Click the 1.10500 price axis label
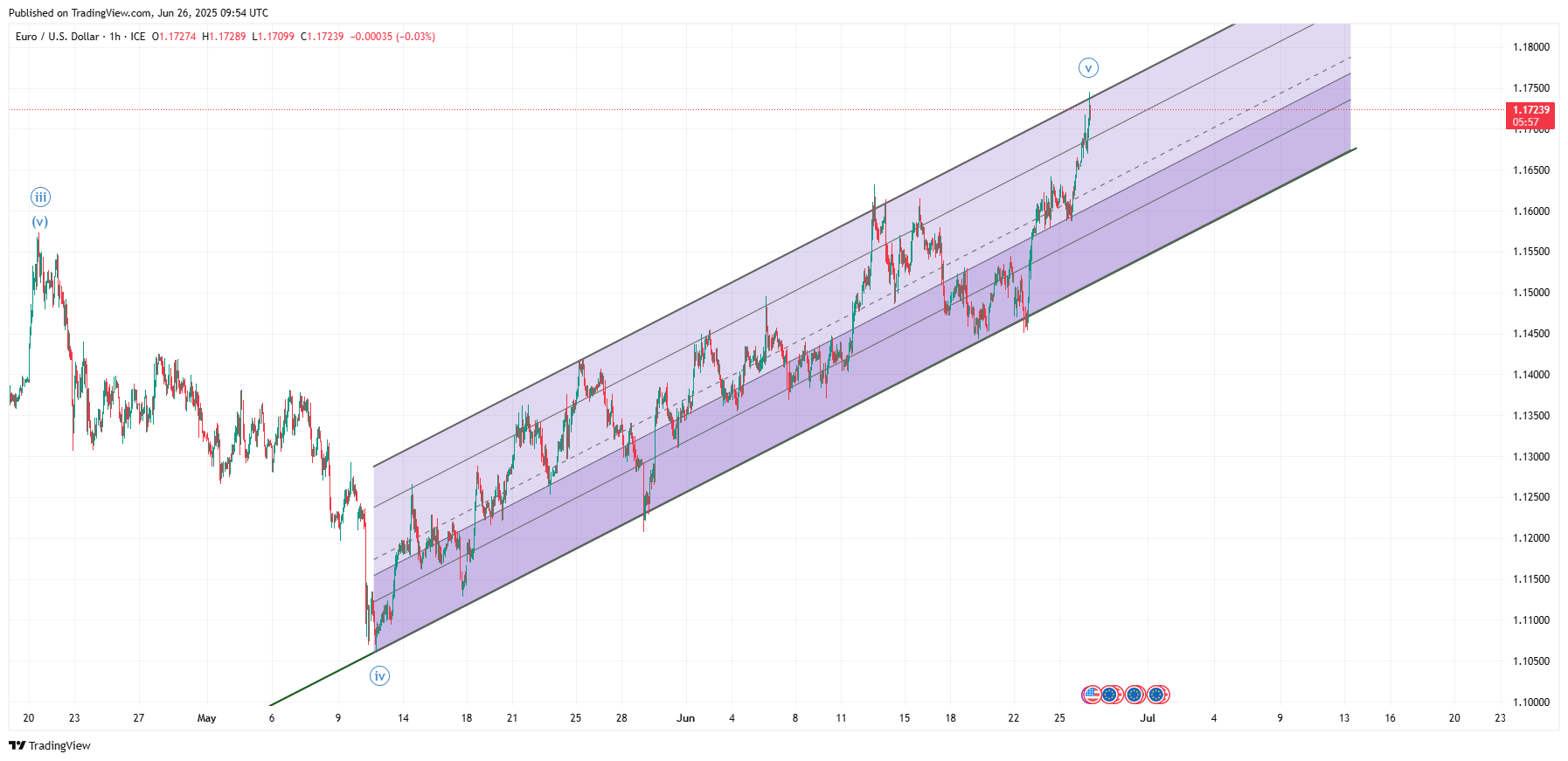 (x=1531, y=661)
